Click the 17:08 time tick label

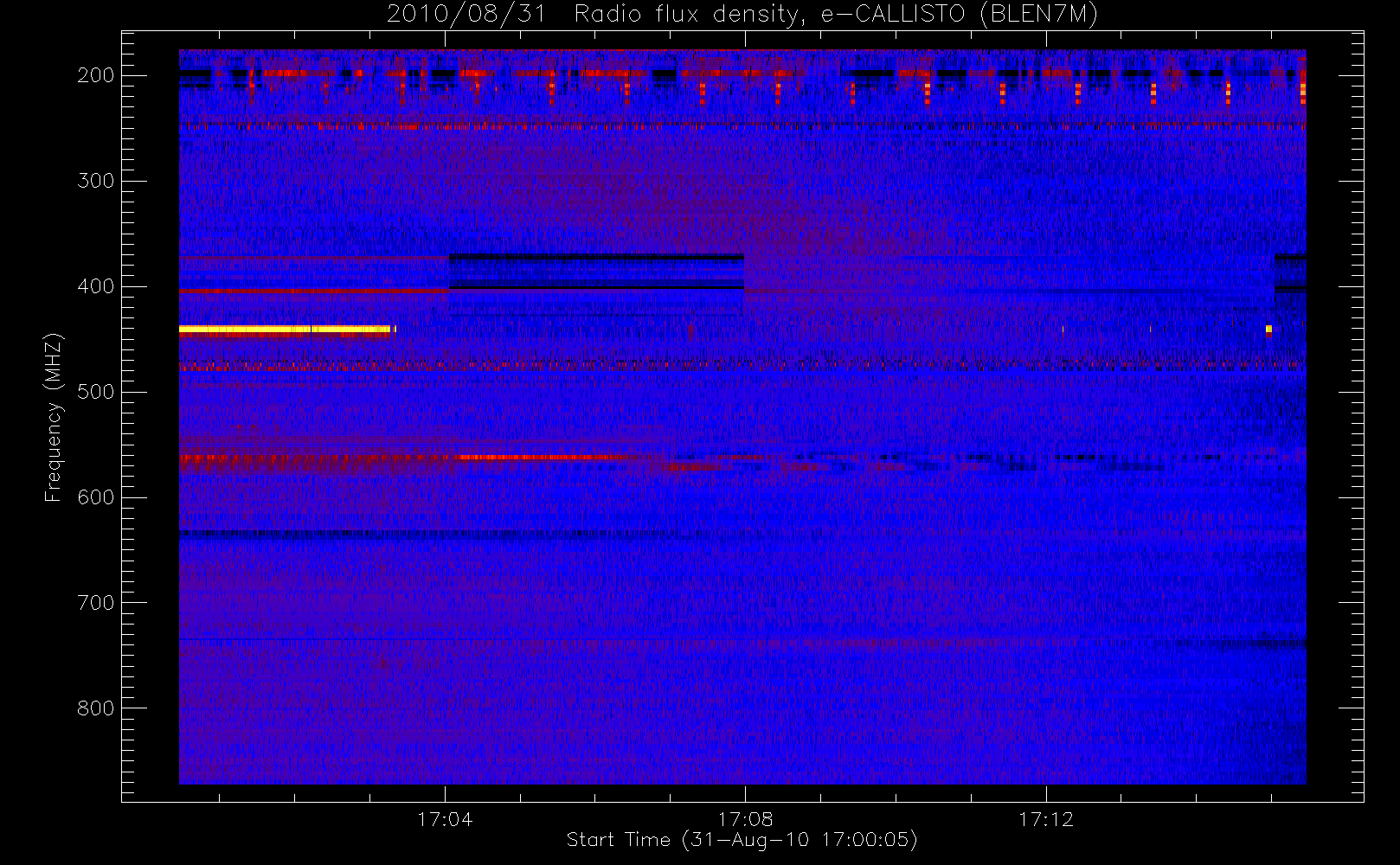click(x=745, y=819)
